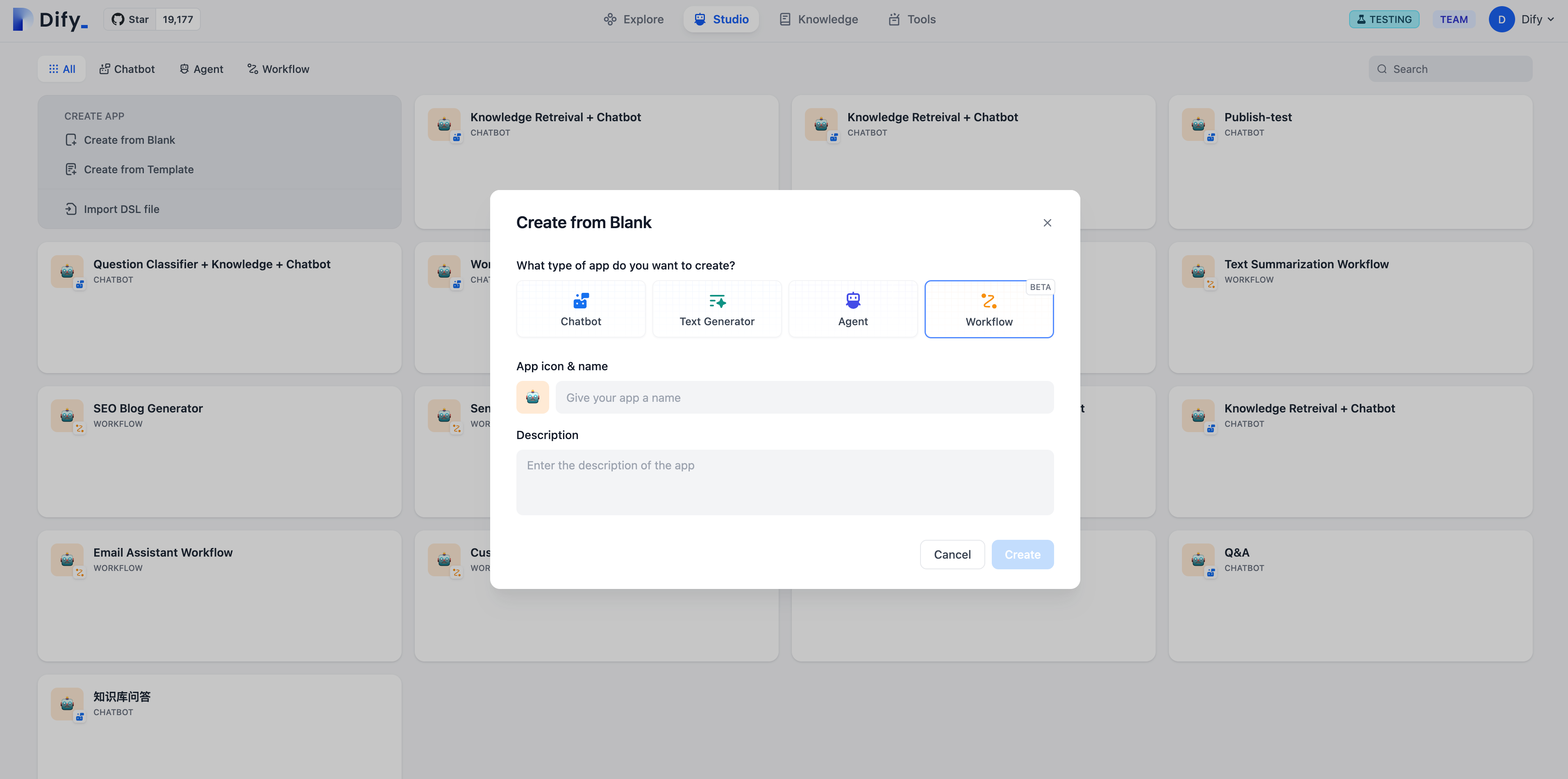This screenshot has width=1568, height=779.
Task: Pick the Agent app type option
Action: [852, 309]
